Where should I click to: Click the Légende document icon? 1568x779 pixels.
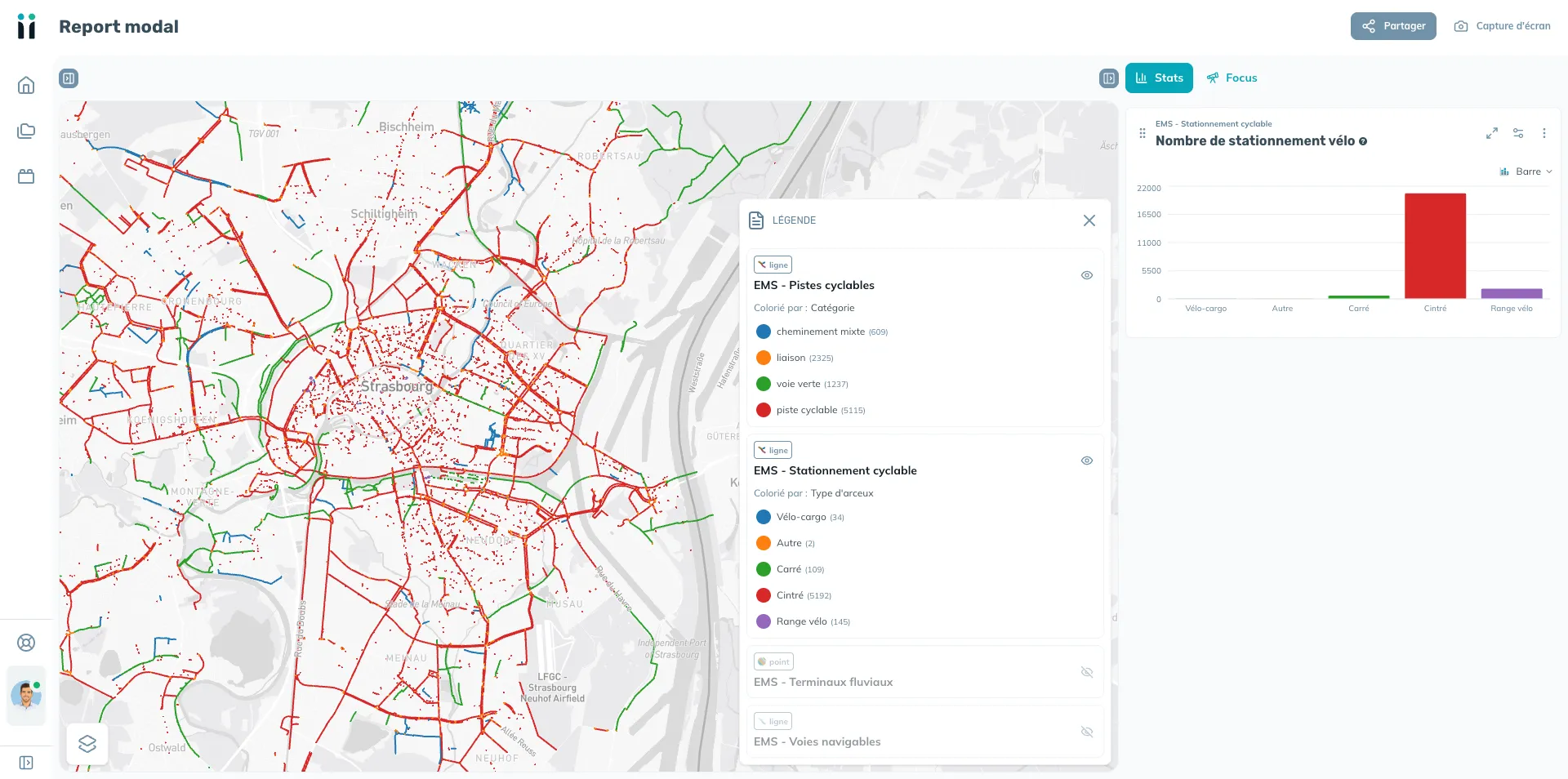pos(756,220)
